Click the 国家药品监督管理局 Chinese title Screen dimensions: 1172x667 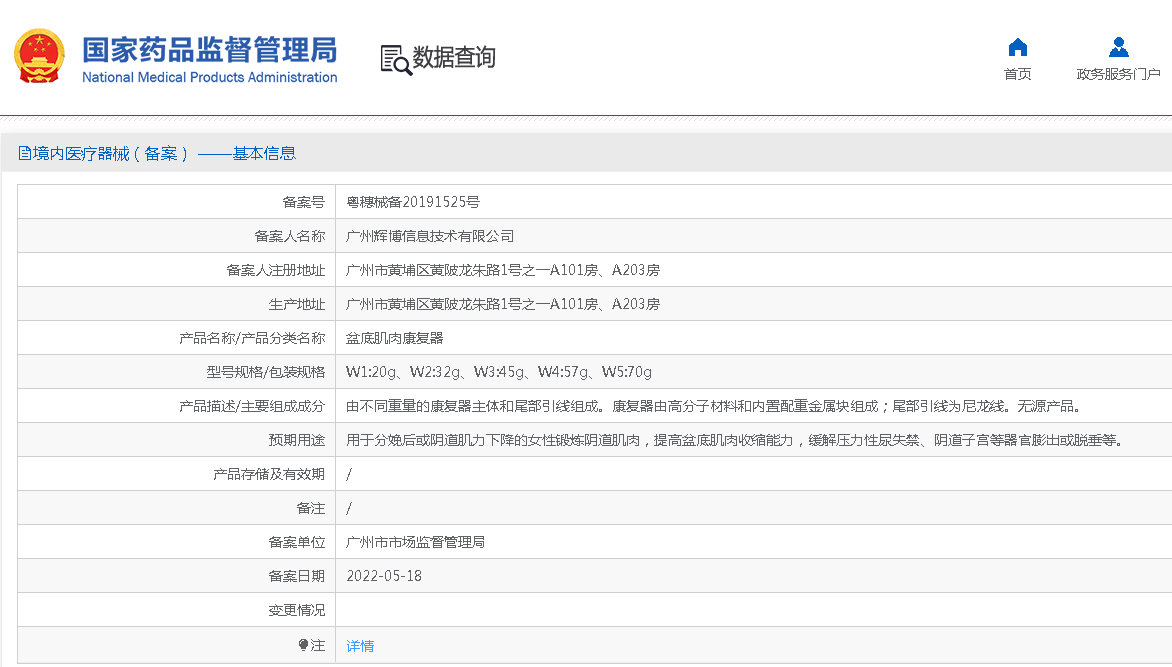(x=209, y=49)
